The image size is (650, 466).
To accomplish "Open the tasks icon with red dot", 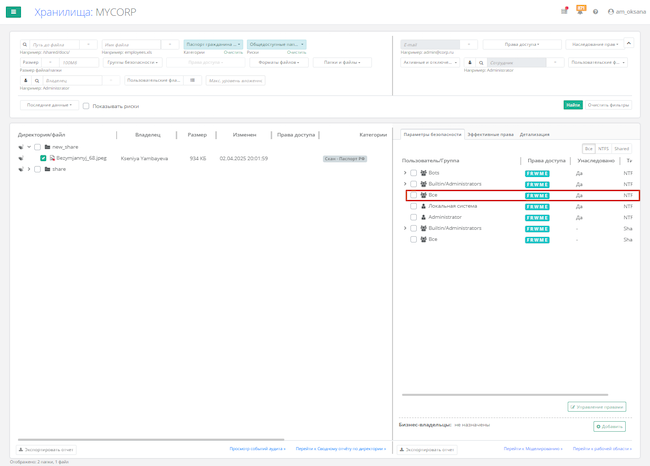I will tap(564, 11).
